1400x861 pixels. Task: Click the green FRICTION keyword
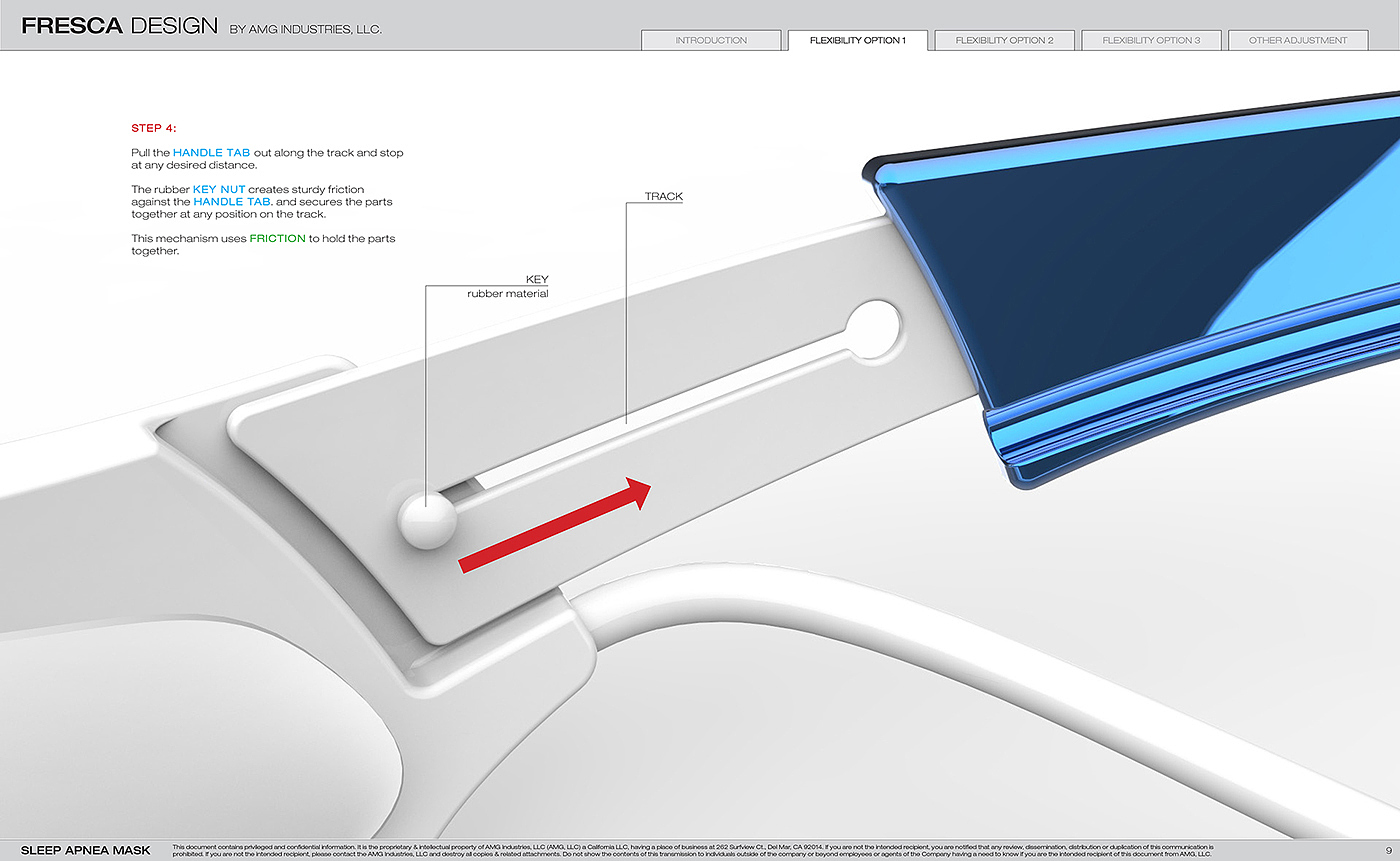pos(277,239)
